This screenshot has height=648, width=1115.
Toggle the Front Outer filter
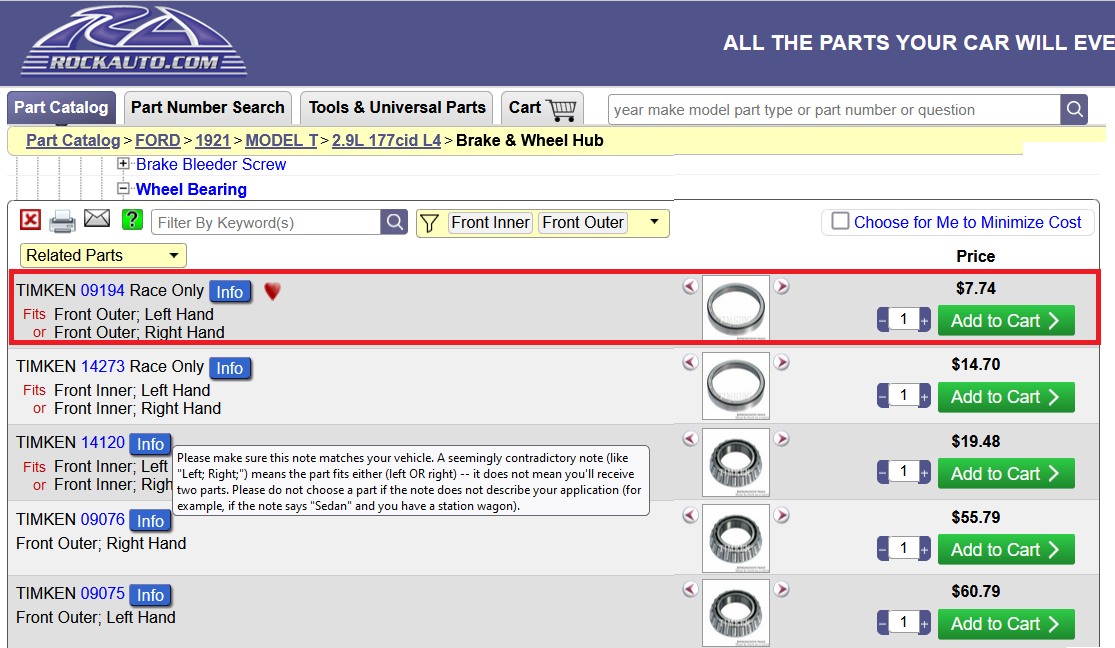583,222
